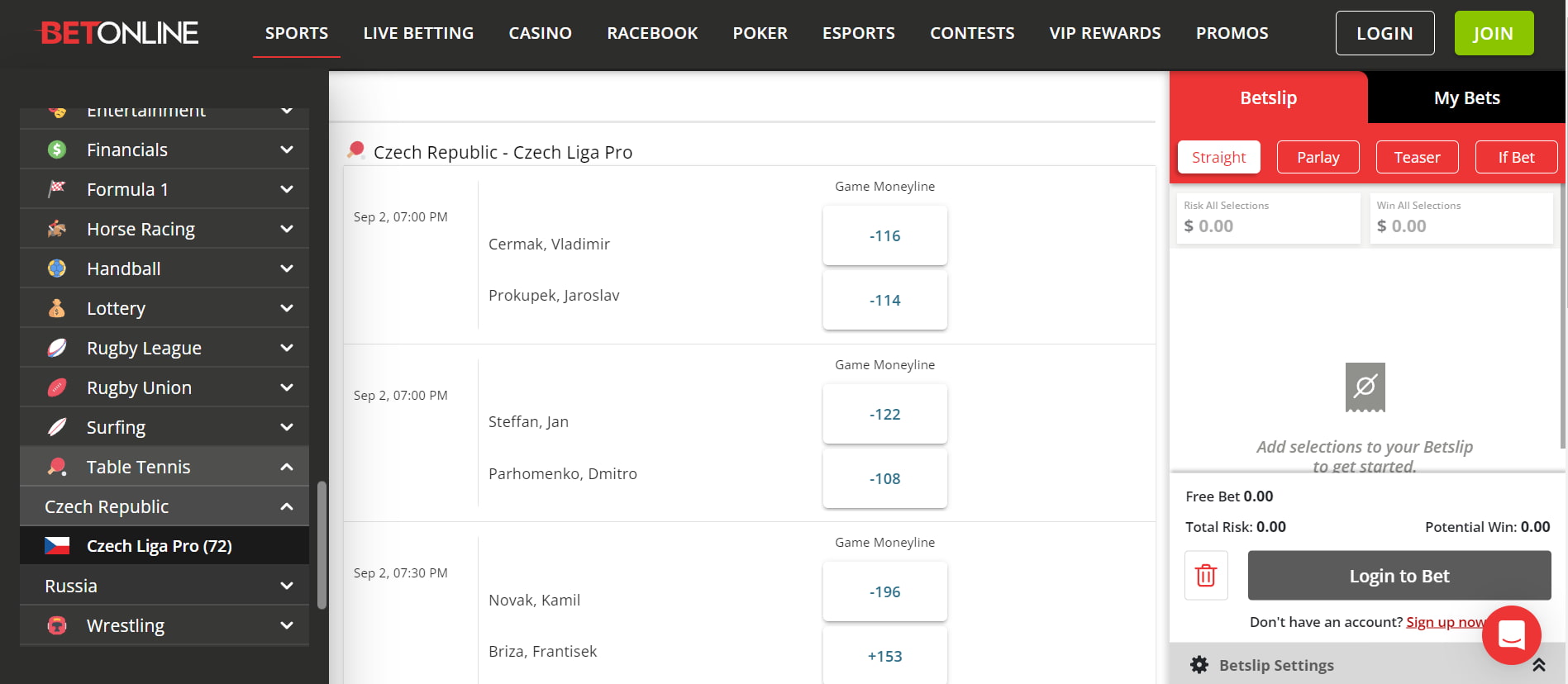Click the Rugby Union ball icon
The image size is (1568, 684).
[57, 387]
